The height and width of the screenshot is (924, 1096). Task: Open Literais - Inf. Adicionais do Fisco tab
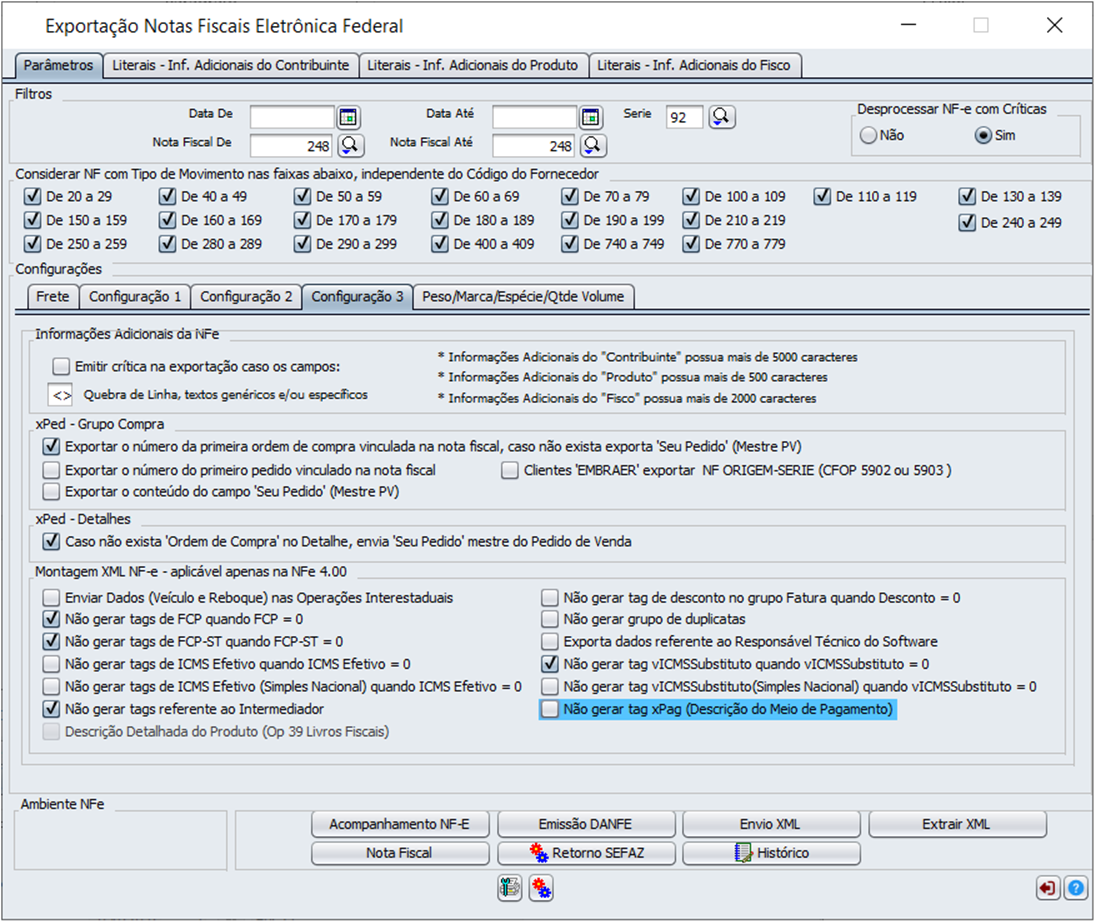tap(694, 65)
